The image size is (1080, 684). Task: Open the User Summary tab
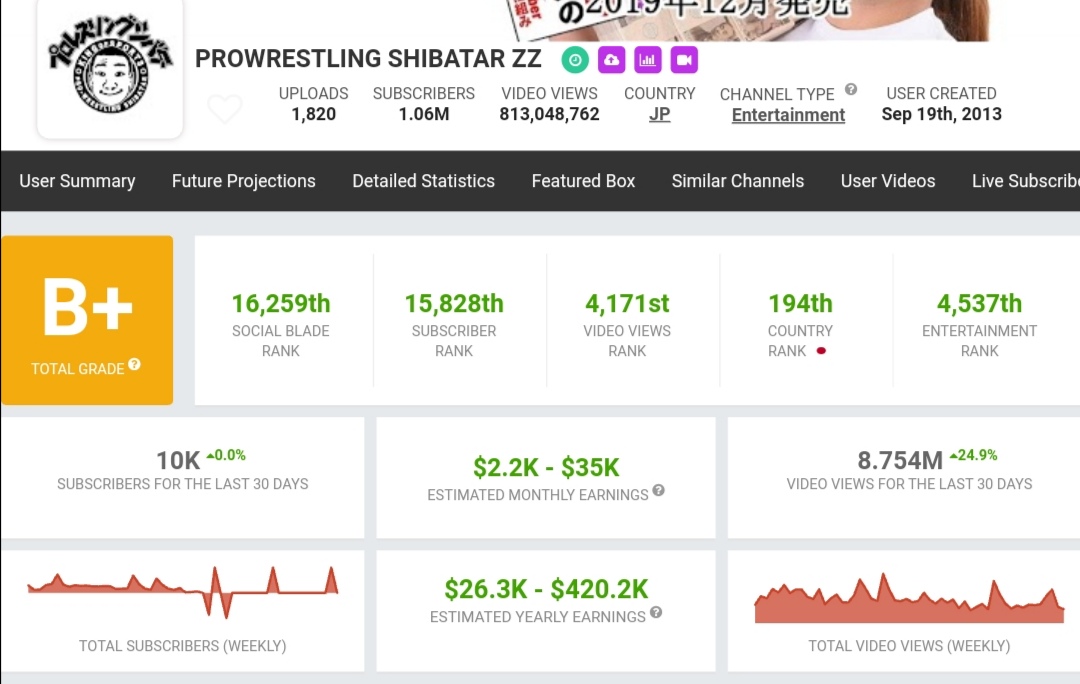(77, 181)
